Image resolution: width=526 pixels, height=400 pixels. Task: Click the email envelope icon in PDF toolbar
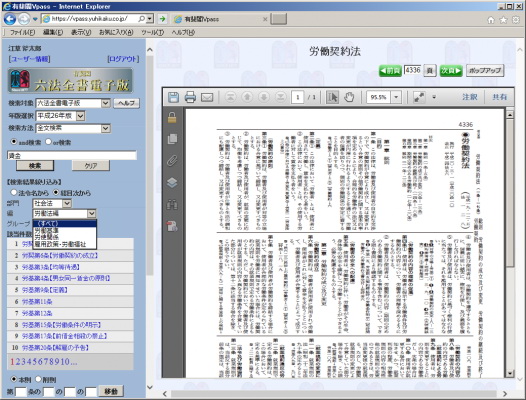[x=207, y=97]
